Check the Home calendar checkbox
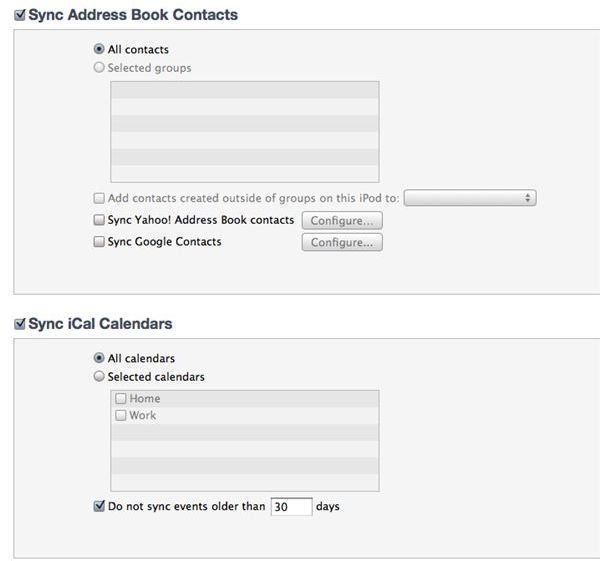 121,398
